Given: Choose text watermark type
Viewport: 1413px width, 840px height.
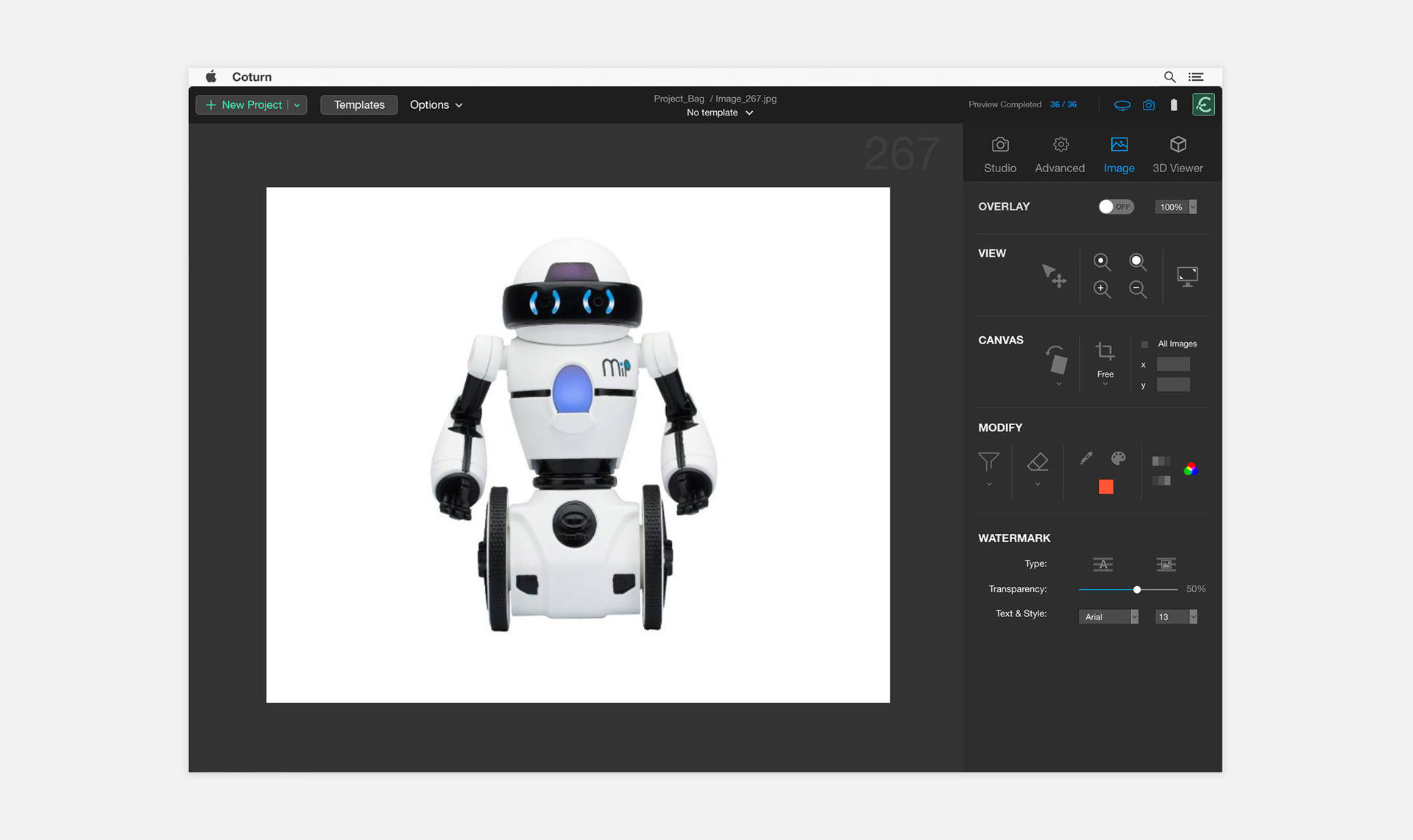Looking at the screenshot, I should tap(1102, 564).
